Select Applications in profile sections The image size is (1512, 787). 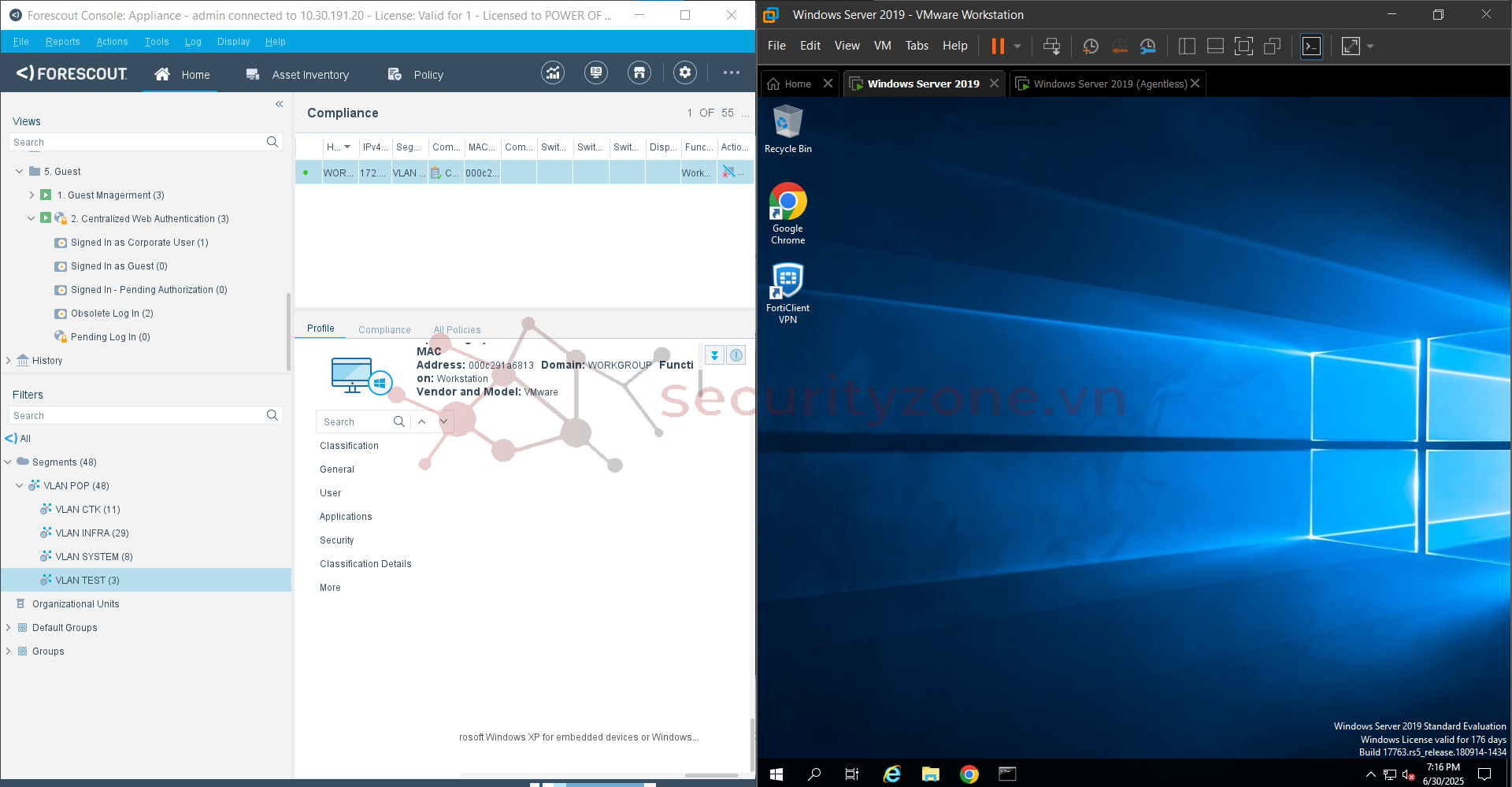[x=346, y=516]
